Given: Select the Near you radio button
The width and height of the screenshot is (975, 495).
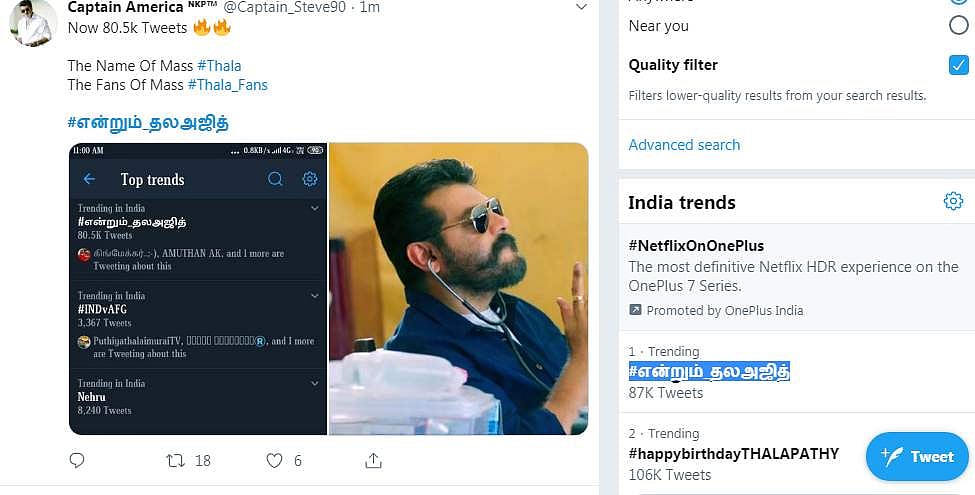Looking at the screenshot, I should point(957,26).
